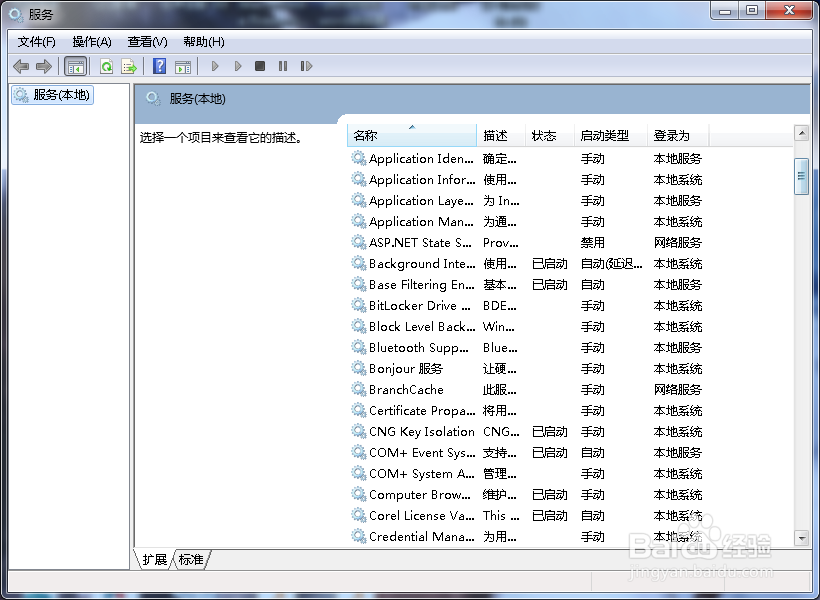Select the Bonjour 服务 row
Image resolution: width=820 pixels, height=600 pixels.
tap(527, 369)
